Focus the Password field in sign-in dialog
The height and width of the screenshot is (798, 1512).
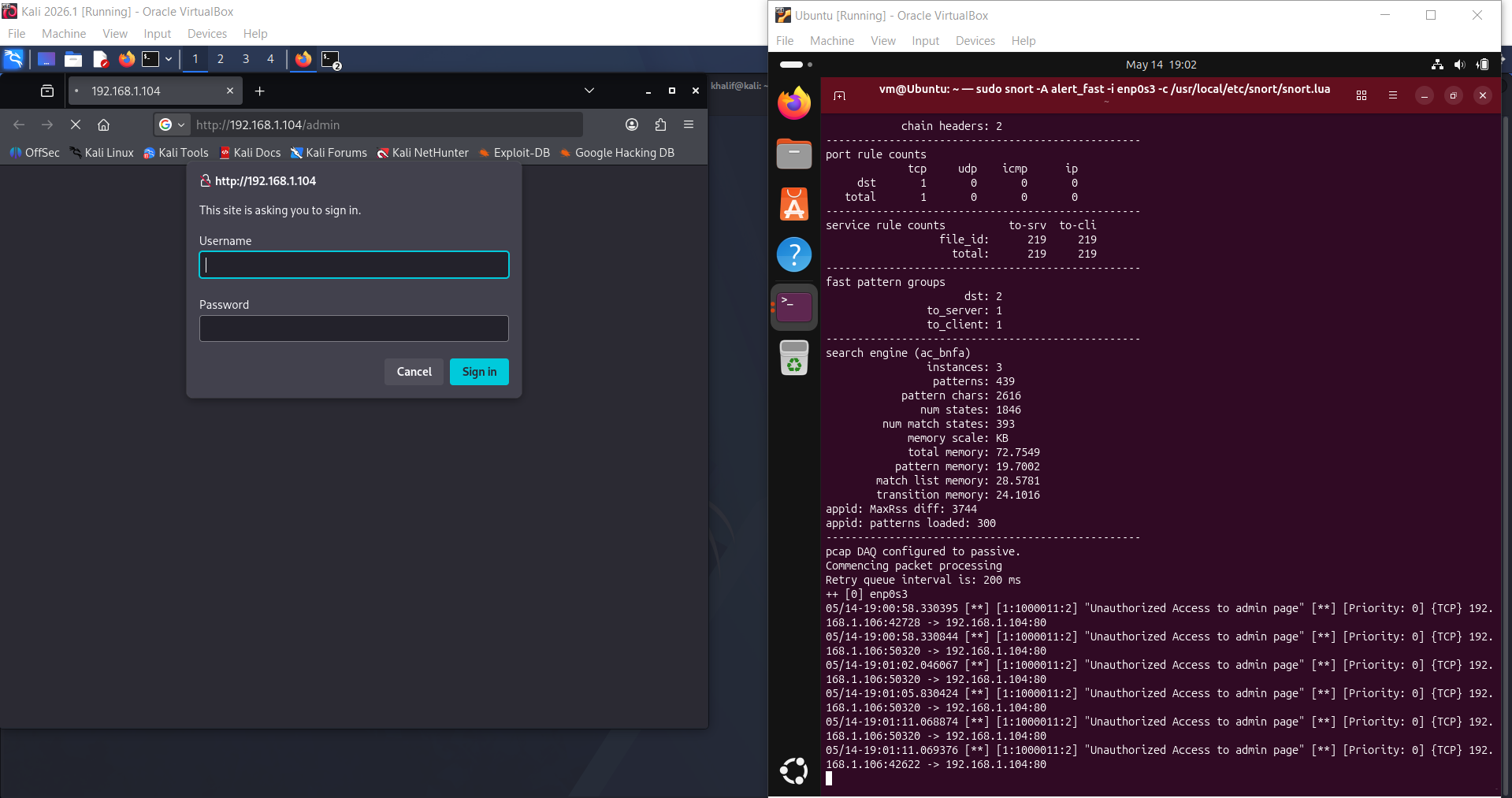[x=354, y=328]
